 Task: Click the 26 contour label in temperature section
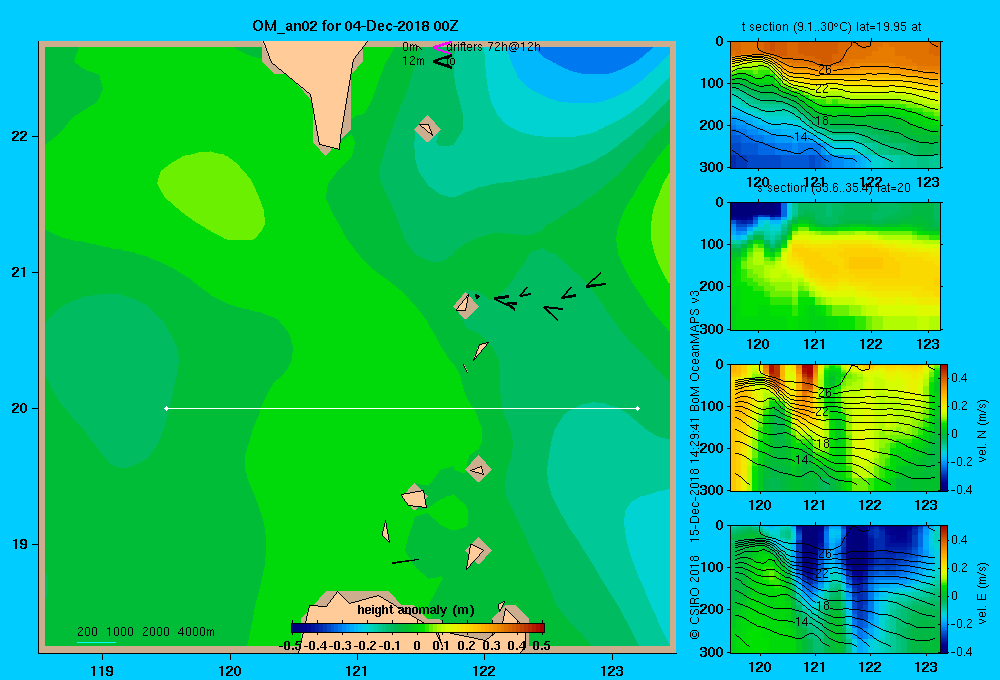(x=825, y=70)
